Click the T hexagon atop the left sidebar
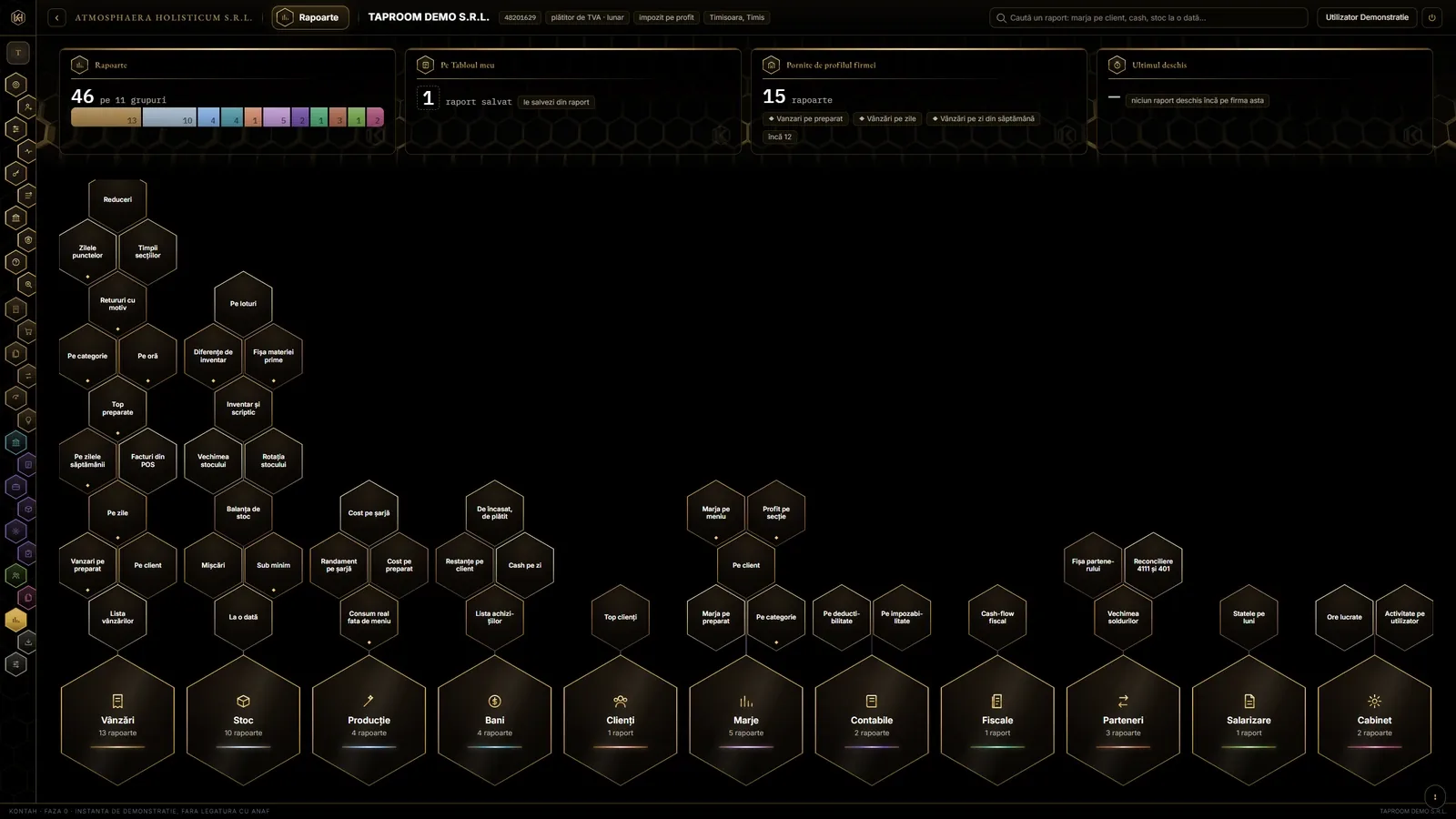The image size is (1456, 819). pos(17,53)
